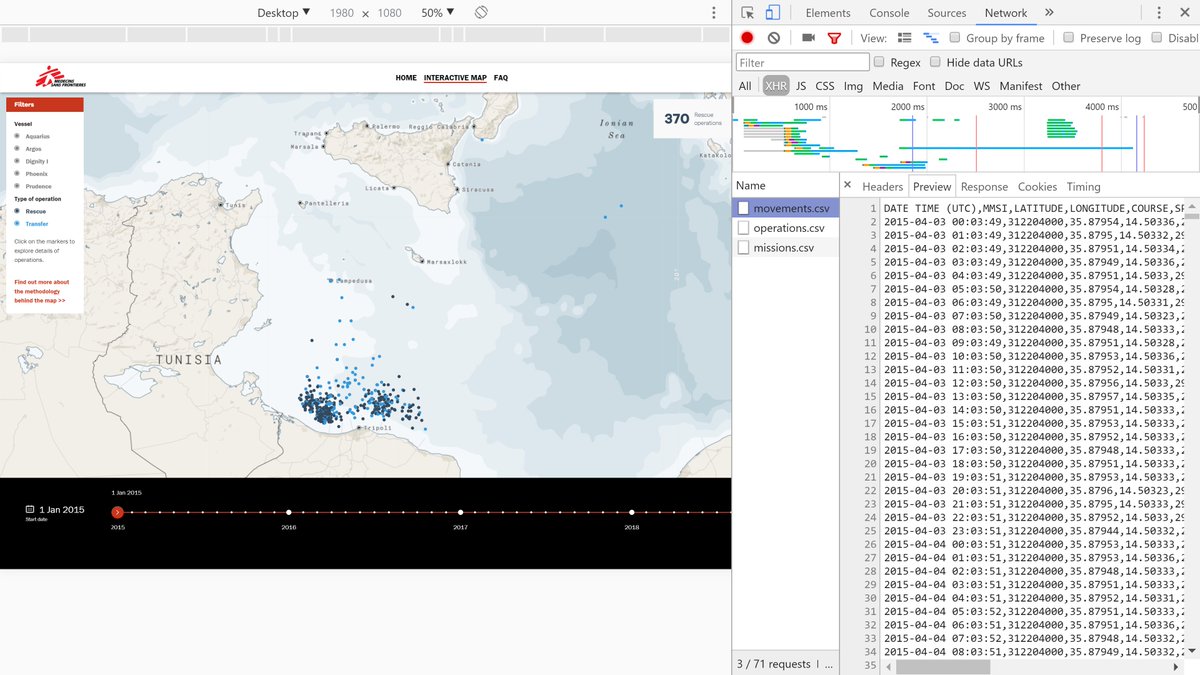Click the 2016 marker on the timeline
This screenshot has width=1200, height=675.
pos(289,512)
